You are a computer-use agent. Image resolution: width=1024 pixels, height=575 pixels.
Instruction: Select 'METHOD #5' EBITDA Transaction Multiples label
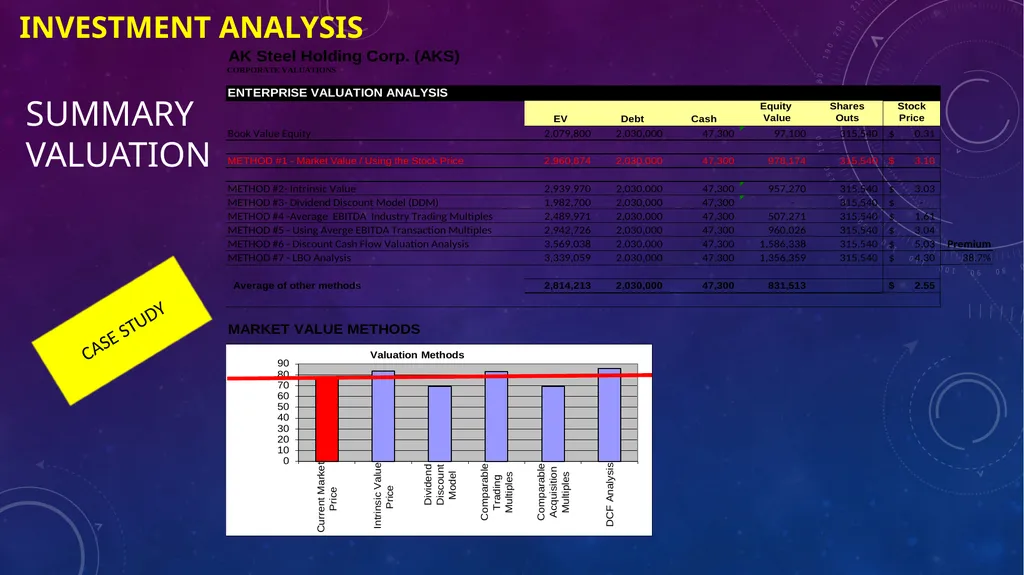360,230
